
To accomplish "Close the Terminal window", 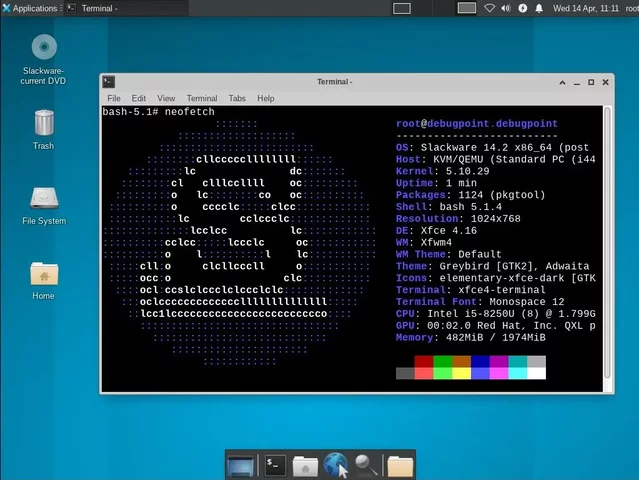I will (x=606, y=82).
